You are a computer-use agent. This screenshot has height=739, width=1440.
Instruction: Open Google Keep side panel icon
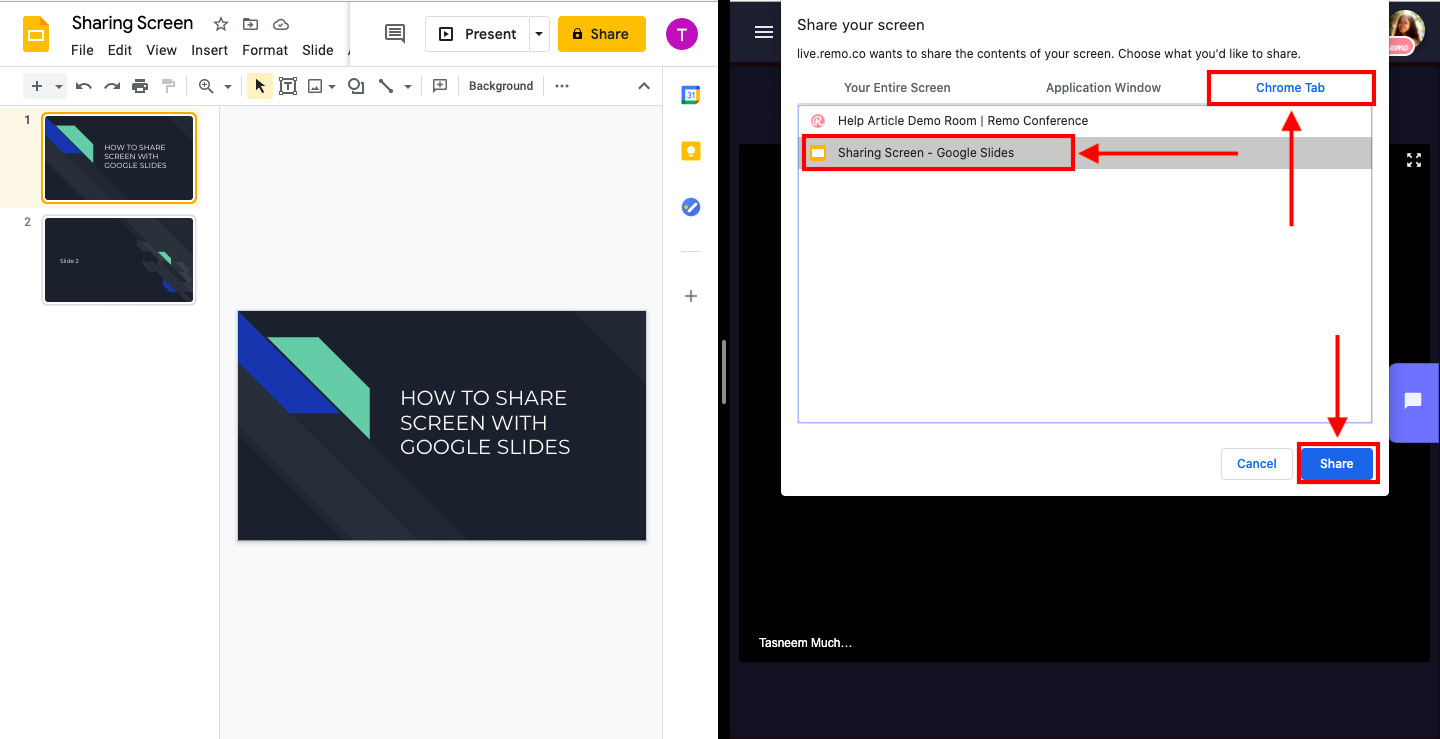(690, 151)
